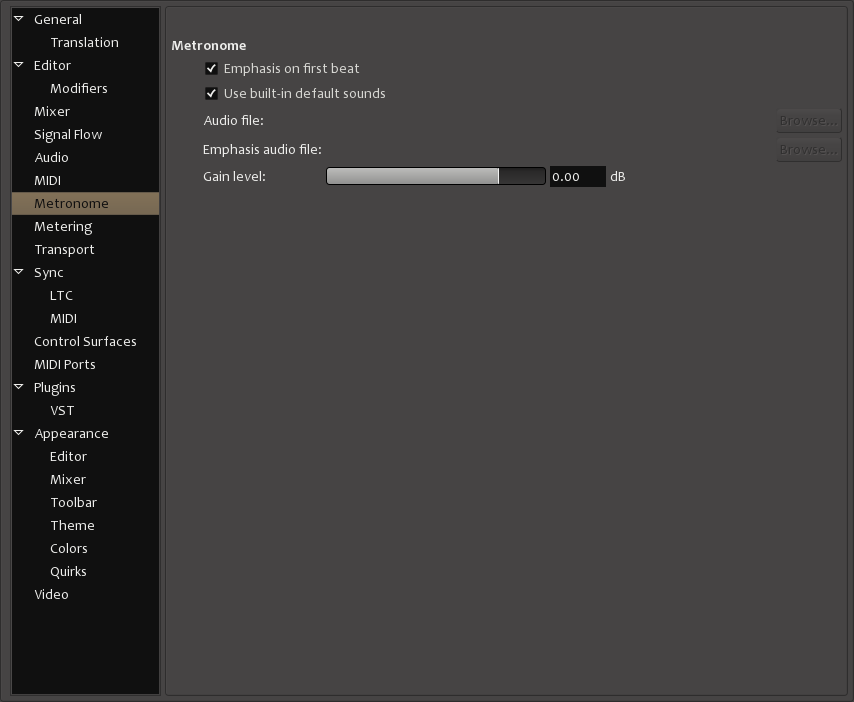
Task: Open the Appearance preferences page
Action: (x=71, y=434)
